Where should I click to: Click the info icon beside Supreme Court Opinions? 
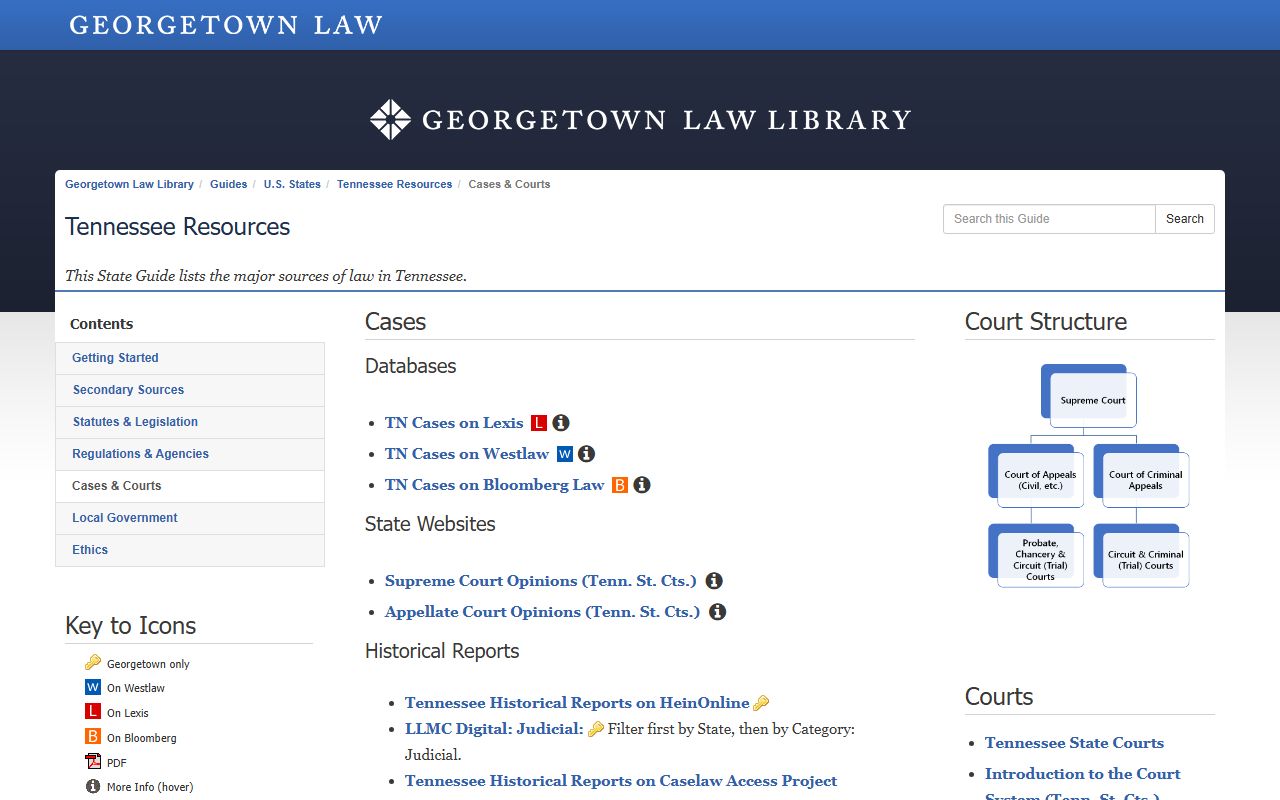point(714,581)
